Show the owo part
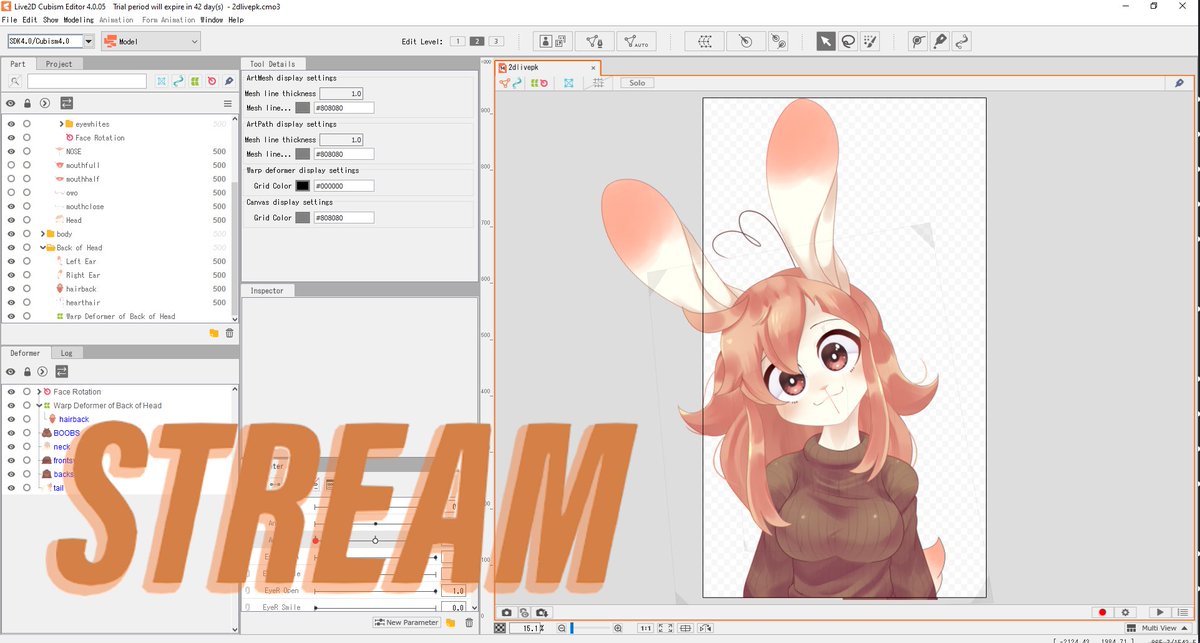Screen dimensions: 1200x643 pos(11,192)
